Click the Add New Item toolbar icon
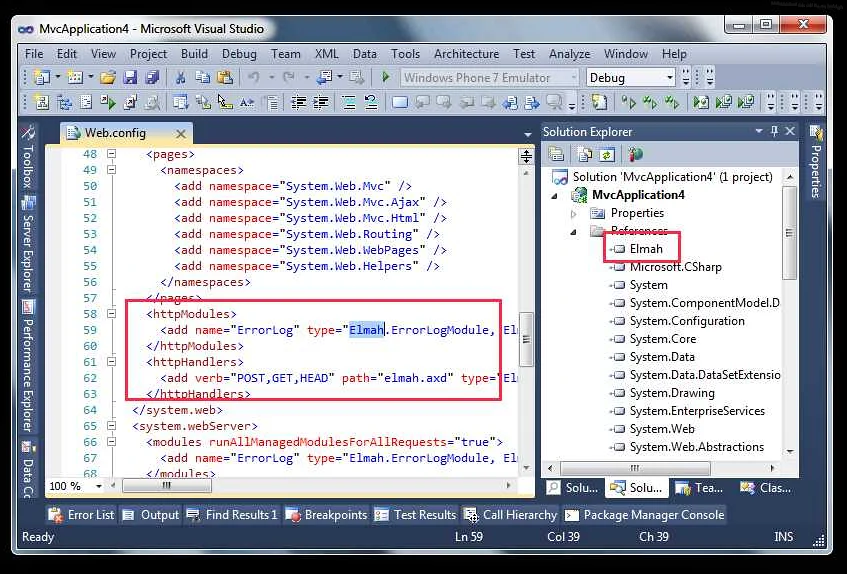The height and width of the screenshot is (574, 847). pyautogui.click(x=75, y=78)
